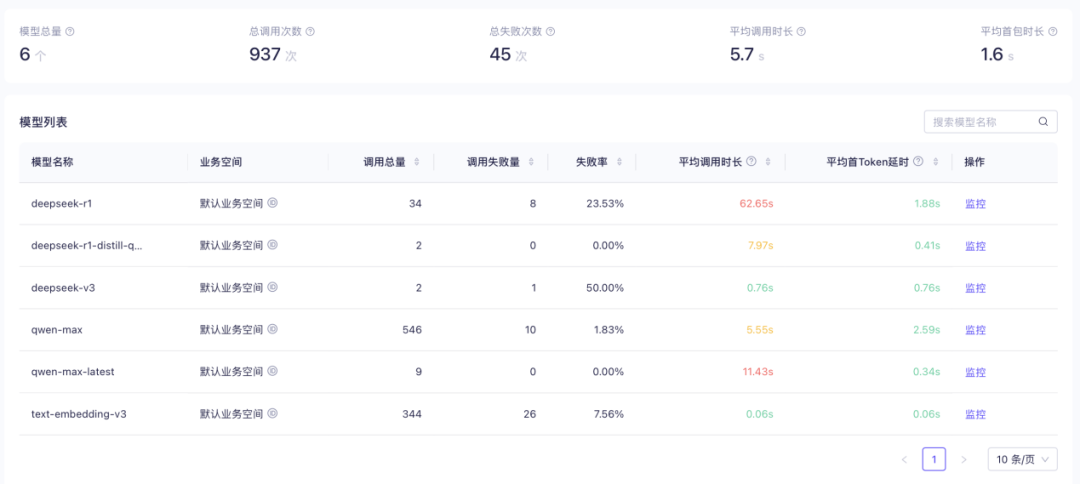Image resolution: width=1080 pixels, height=484 pixels.
Task: Open the 10 条/页 page size dropdown
Action: coord(1022,459)
